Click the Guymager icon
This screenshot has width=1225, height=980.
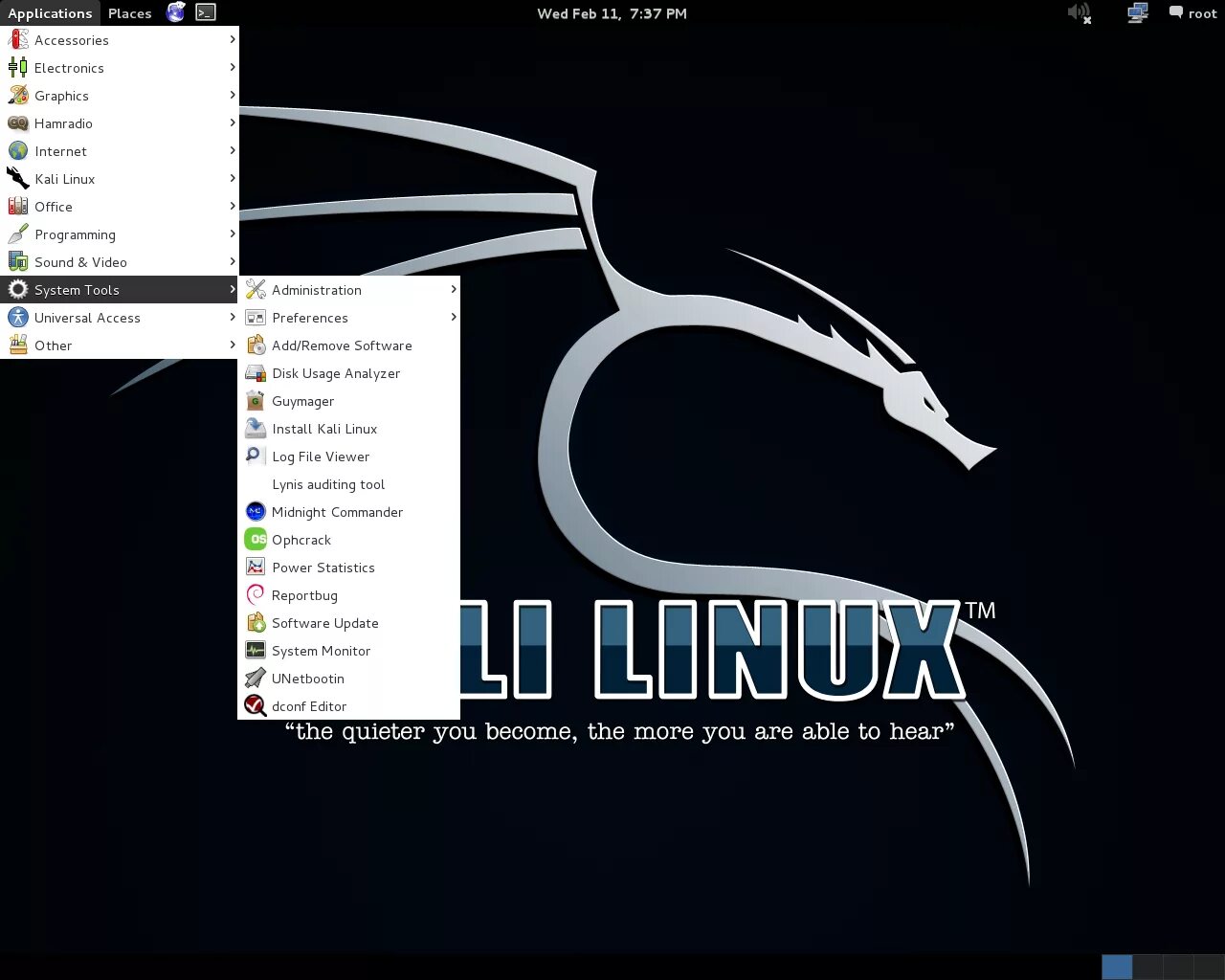[256, 401]
